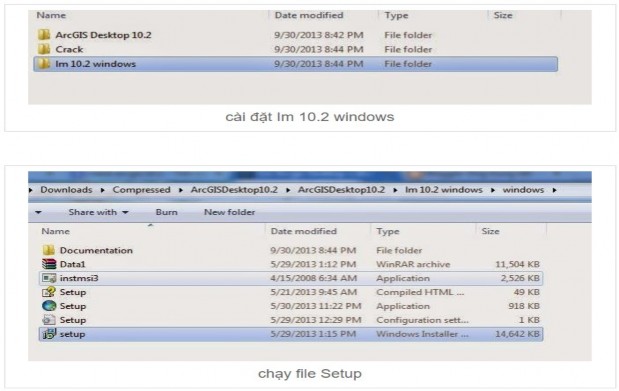Click the New folder toolbar button
This screenshot has width=619, height=391.
(x=229, y=212)
